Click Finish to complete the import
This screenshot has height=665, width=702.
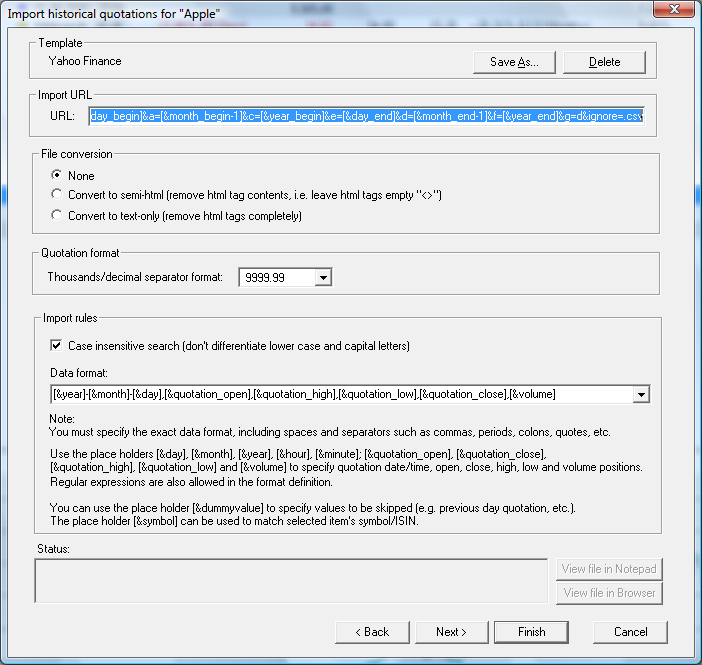click(x=531, y=632)
